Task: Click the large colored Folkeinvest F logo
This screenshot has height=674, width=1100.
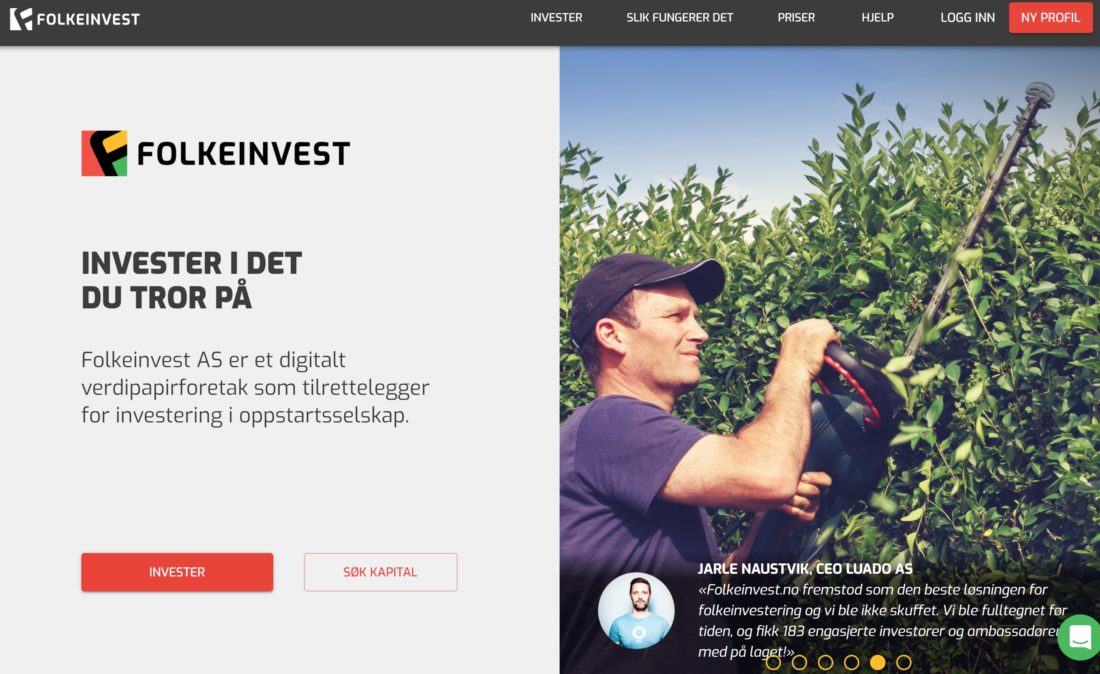Action: coord(105,153)
